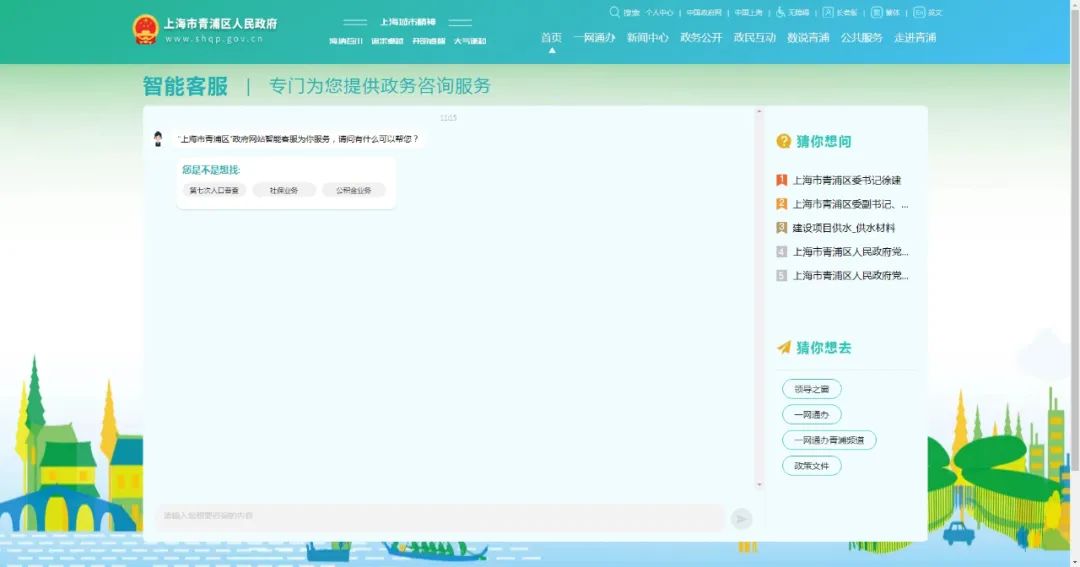This screenshot has height=567, width=1080.
Task: Click the 长者版 elderly mode icon
Action: click(x=828, y=12)
